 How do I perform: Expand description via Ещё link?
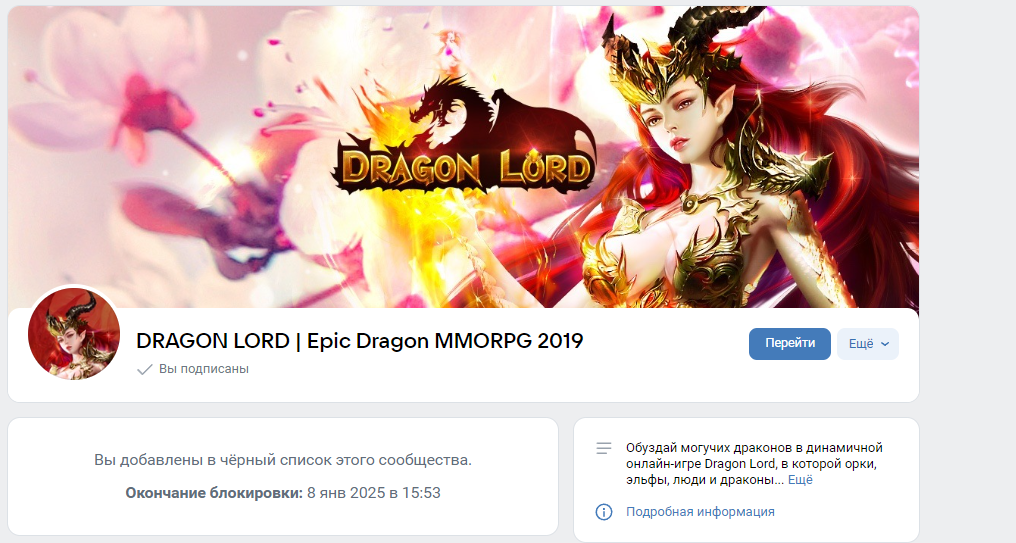click(800, 480)
